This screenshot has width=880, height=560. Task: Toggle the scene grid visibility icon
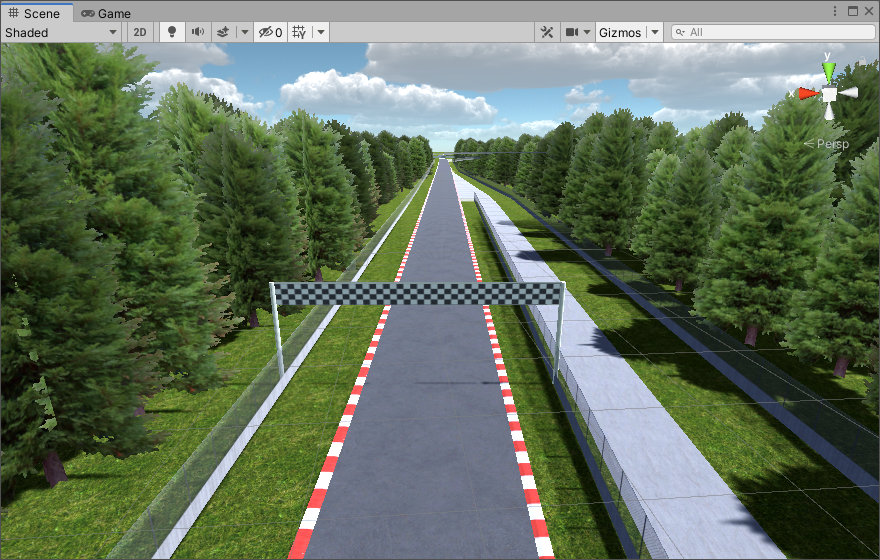coord(299,33)
